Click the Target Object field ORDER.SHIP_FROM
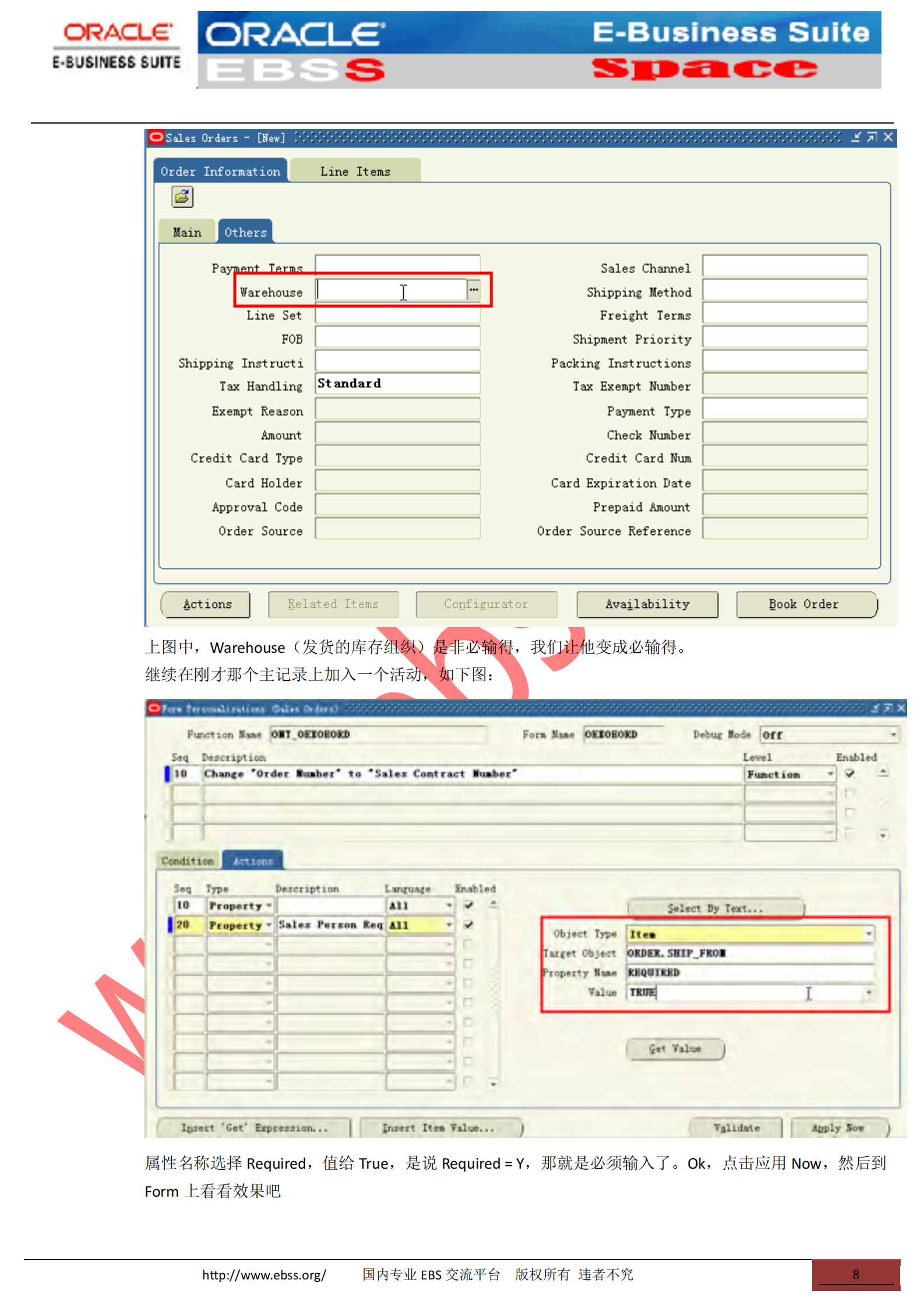Viewport: 924px width, 1308px height. coord(750,953)
